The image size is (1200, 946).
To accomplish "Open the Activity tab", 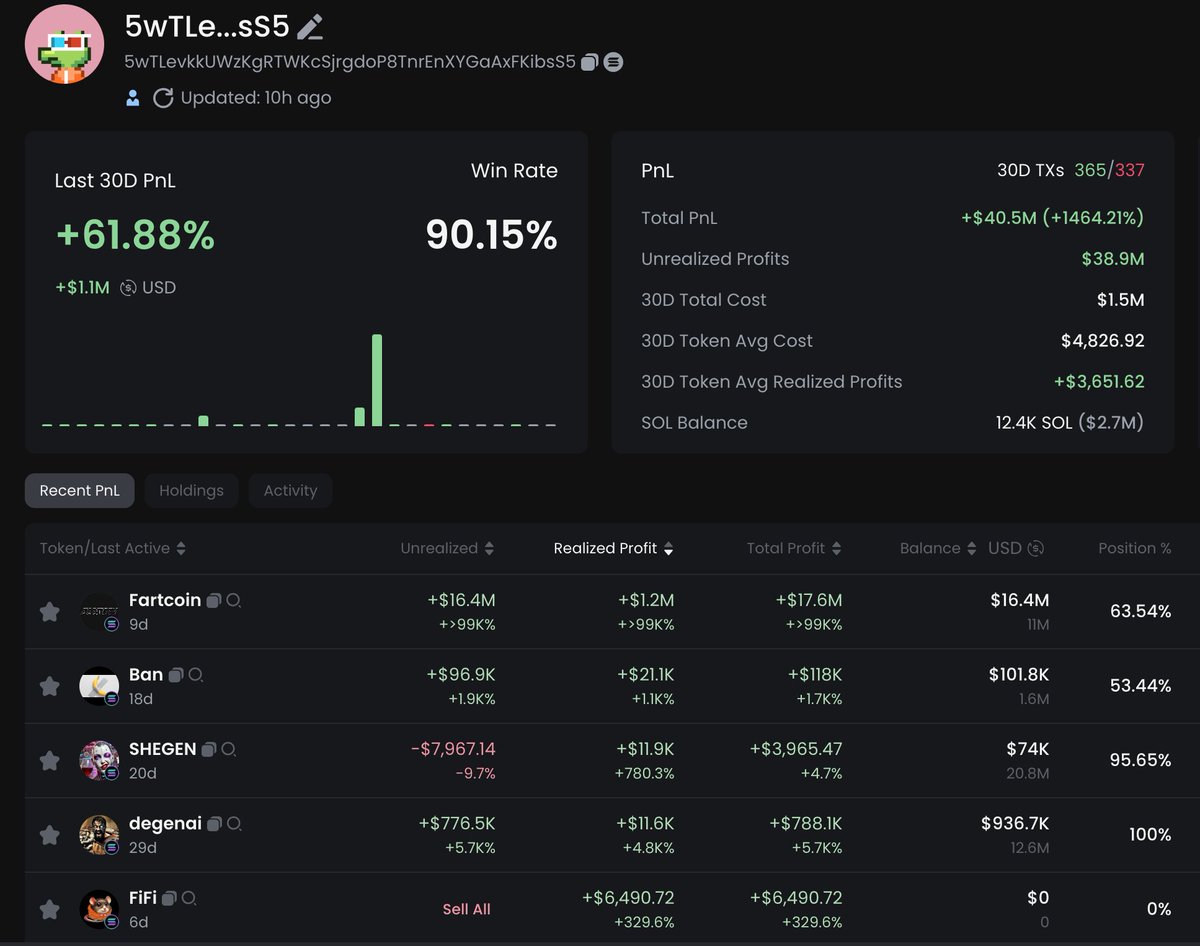I will coord(290,490).
